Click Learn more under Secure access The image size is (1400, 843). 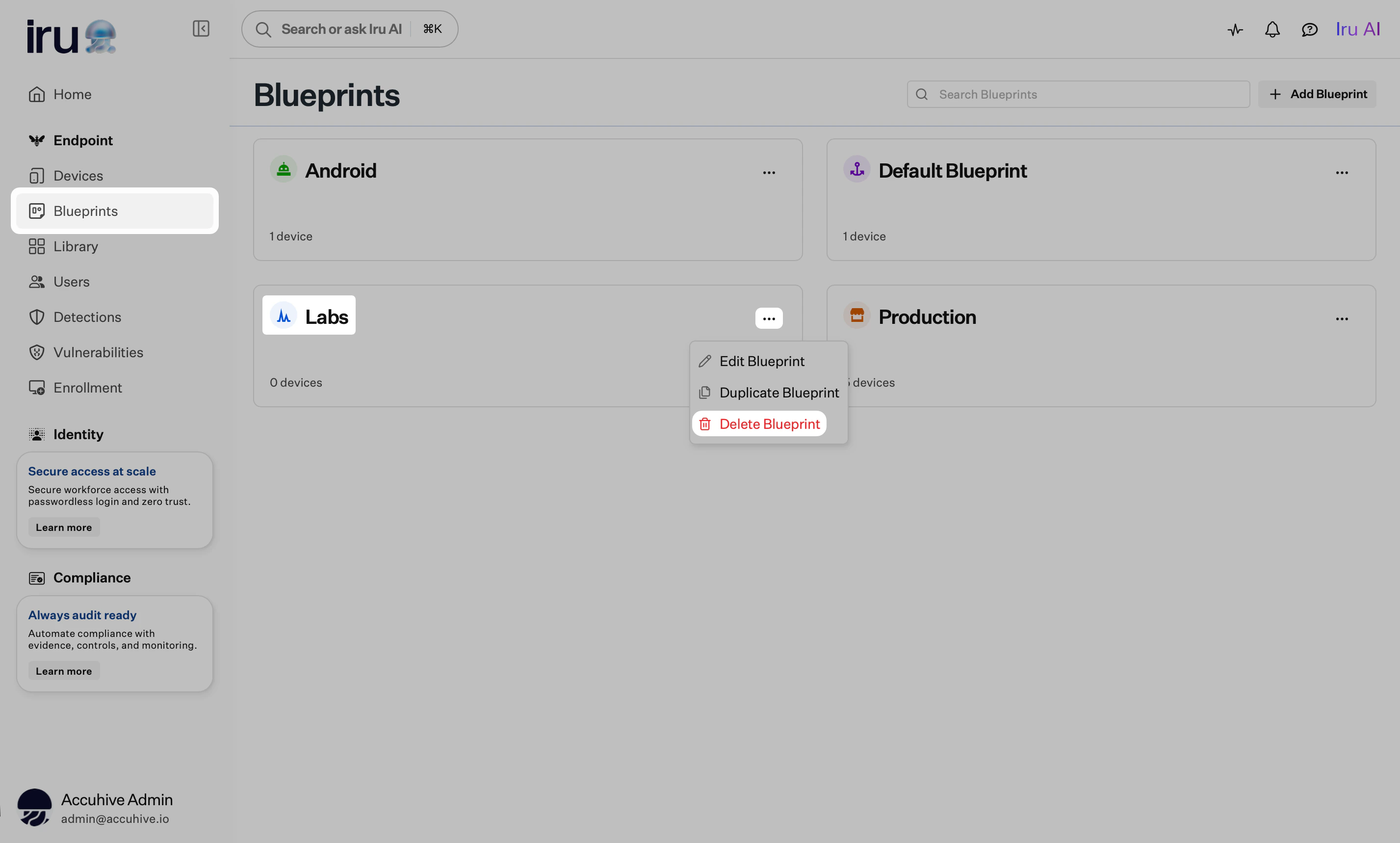pyautogui.click(x=64, y=527)
